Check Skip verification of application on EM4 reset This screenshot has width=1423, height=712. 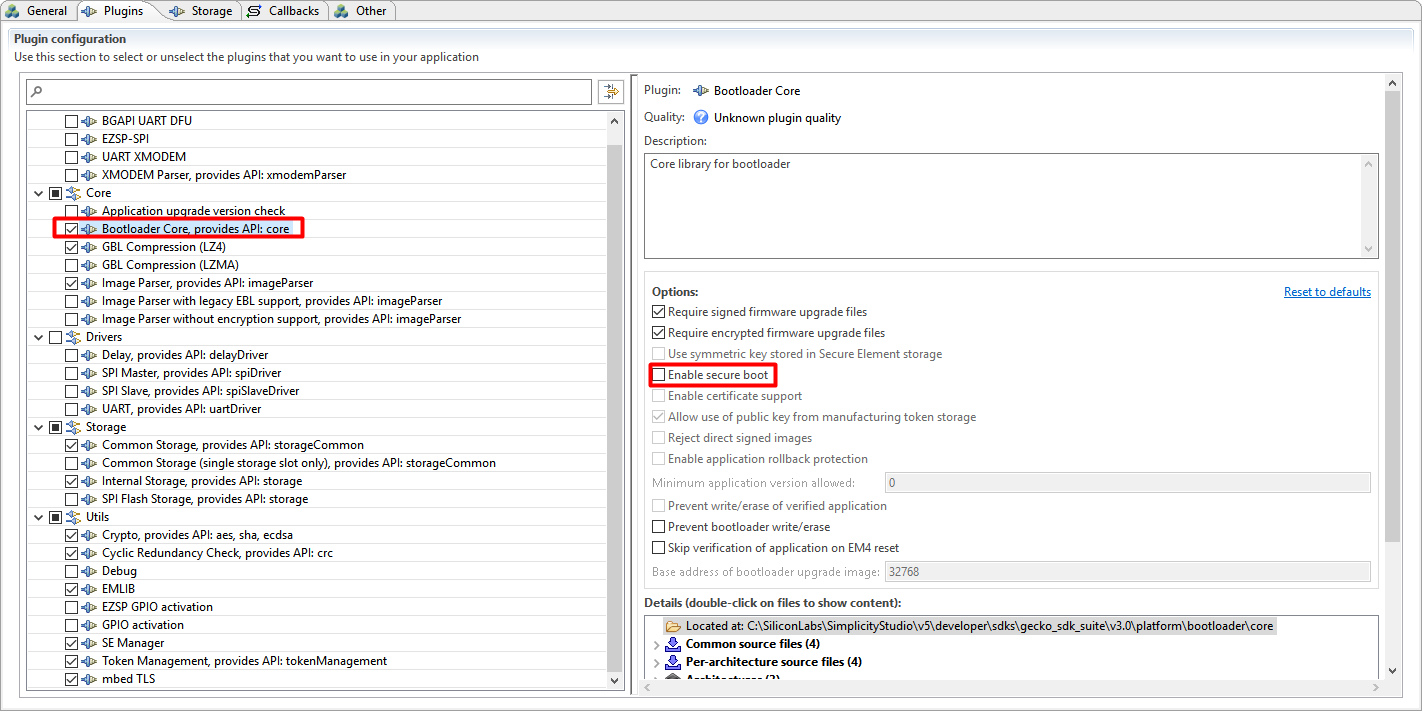[658, 548]
